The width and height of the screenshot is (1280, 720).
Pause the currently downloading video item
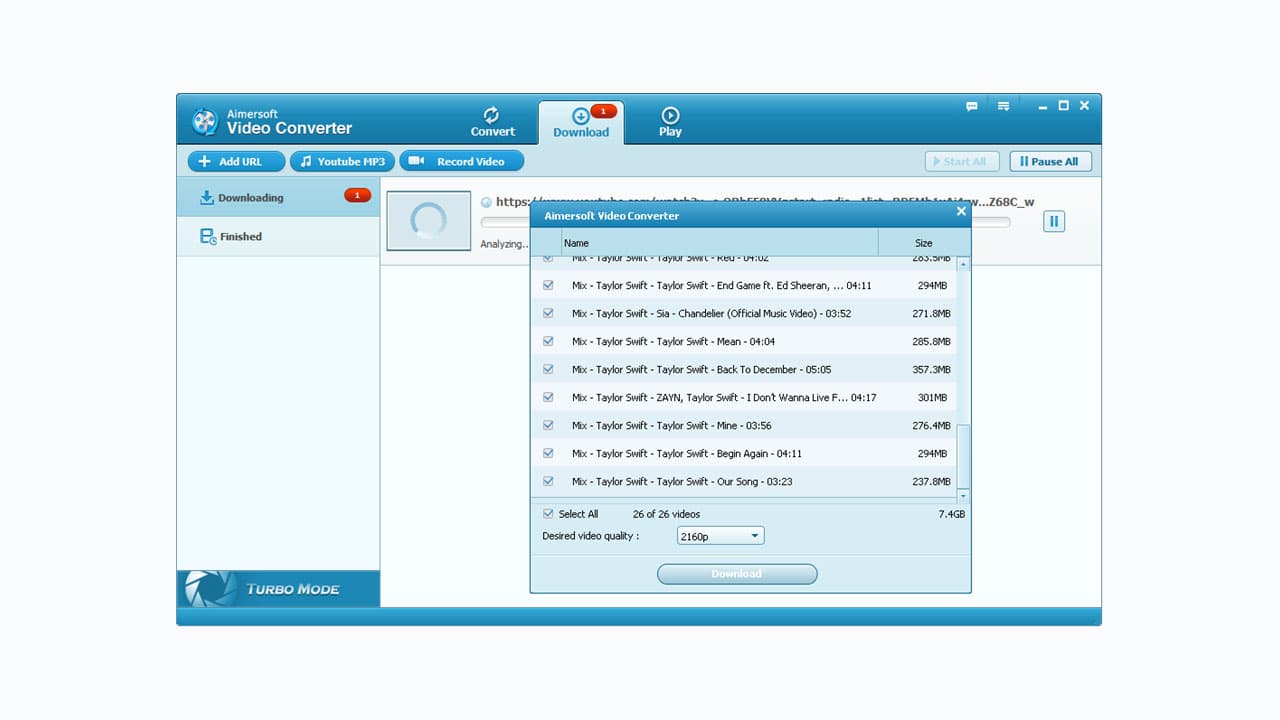click(1053, 221)
